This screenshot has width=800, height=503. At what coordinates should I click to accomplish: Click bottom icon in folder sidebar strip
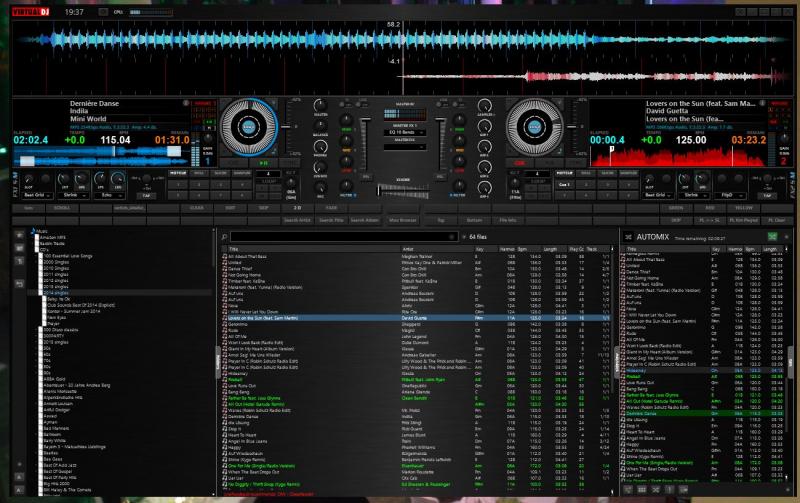[19, 490]
